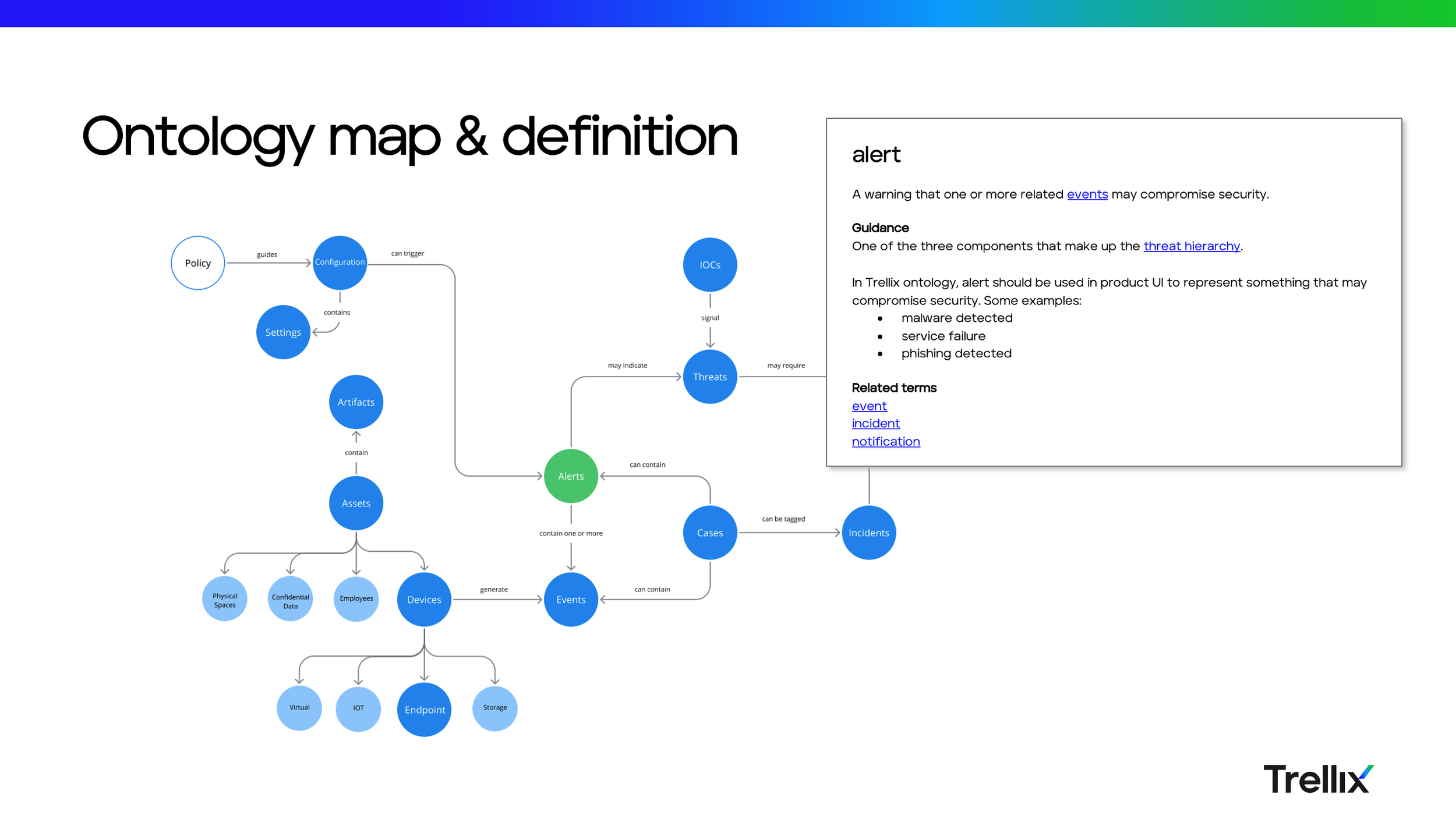This screenshot has width=1456, height=819.
Task: Open the 'events' hyperlink in definition
Action: [1087, 194]
